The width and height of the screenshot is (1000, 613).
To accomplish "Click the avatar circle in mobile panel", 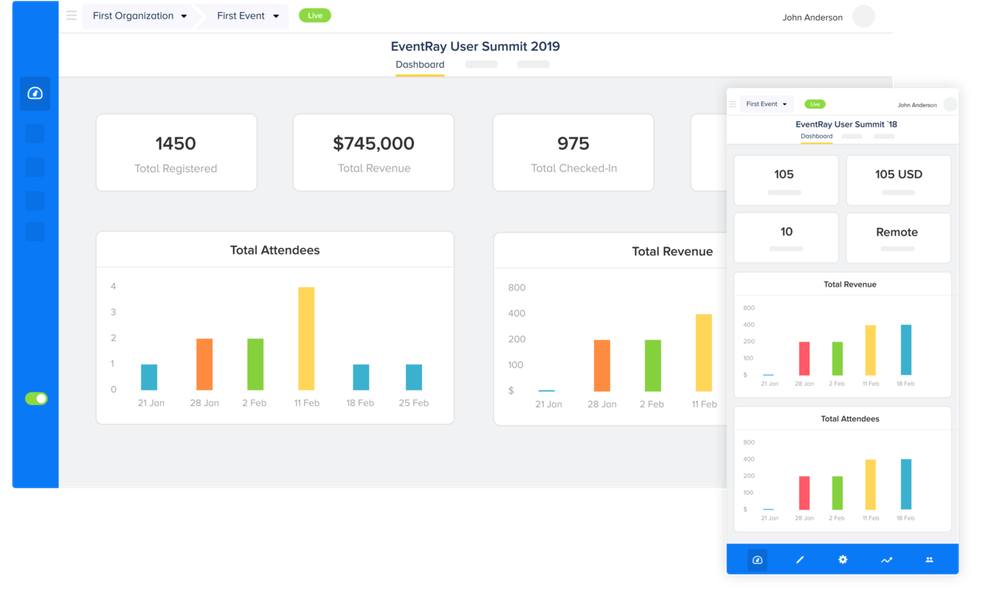I will [950, 104].
